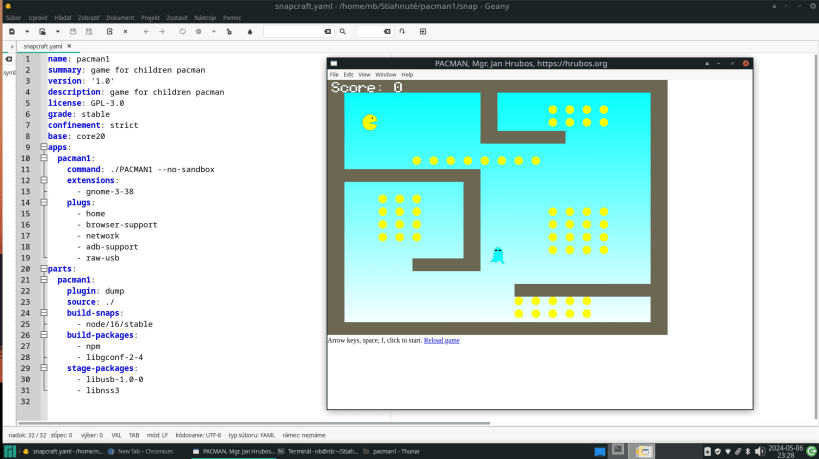Click the Compile toolbar icon
819x459 pixels.
pyautogui.click(x=182, y=31)
